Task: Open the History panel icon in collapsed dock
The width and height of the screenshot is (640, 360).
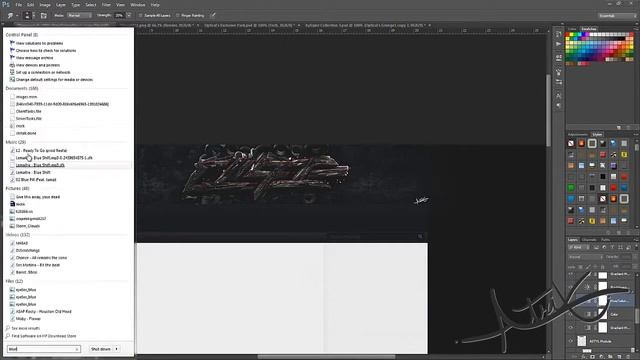Action: pyautogui.click(x=558, y=34)
